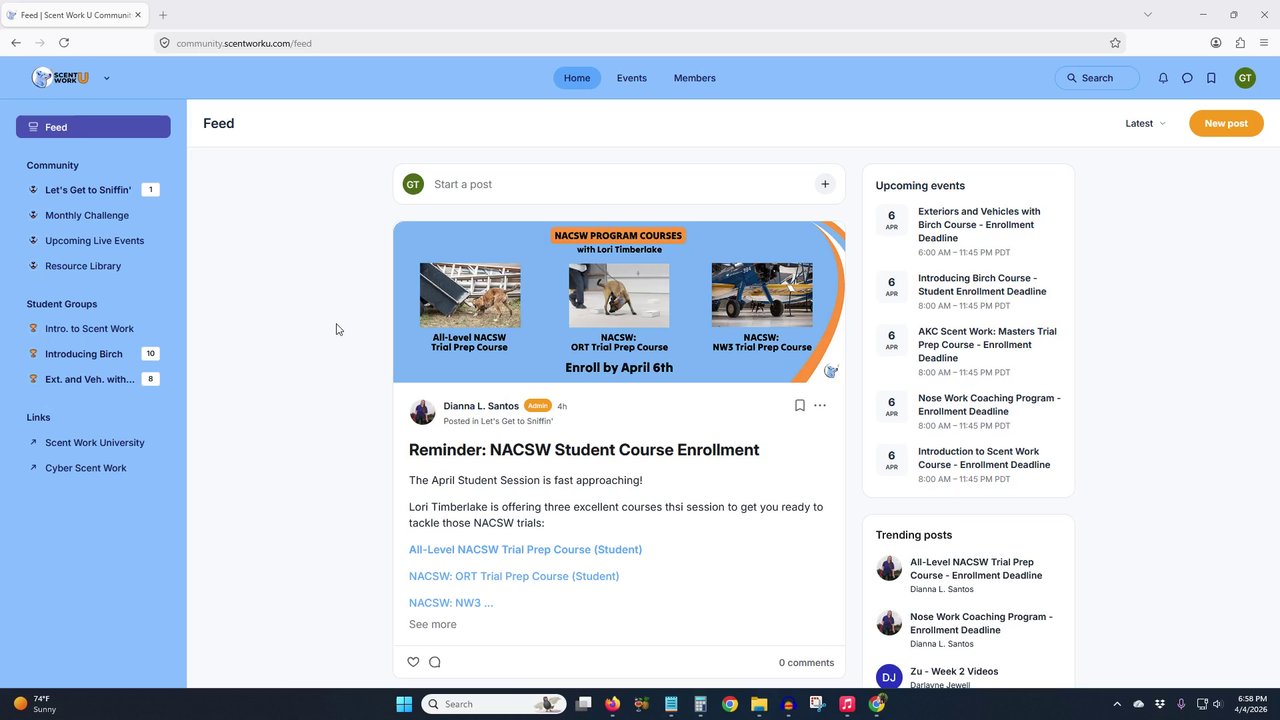Open the Windows Start menu
Screen dimensions: 1280x720
(x=404, y=704)
